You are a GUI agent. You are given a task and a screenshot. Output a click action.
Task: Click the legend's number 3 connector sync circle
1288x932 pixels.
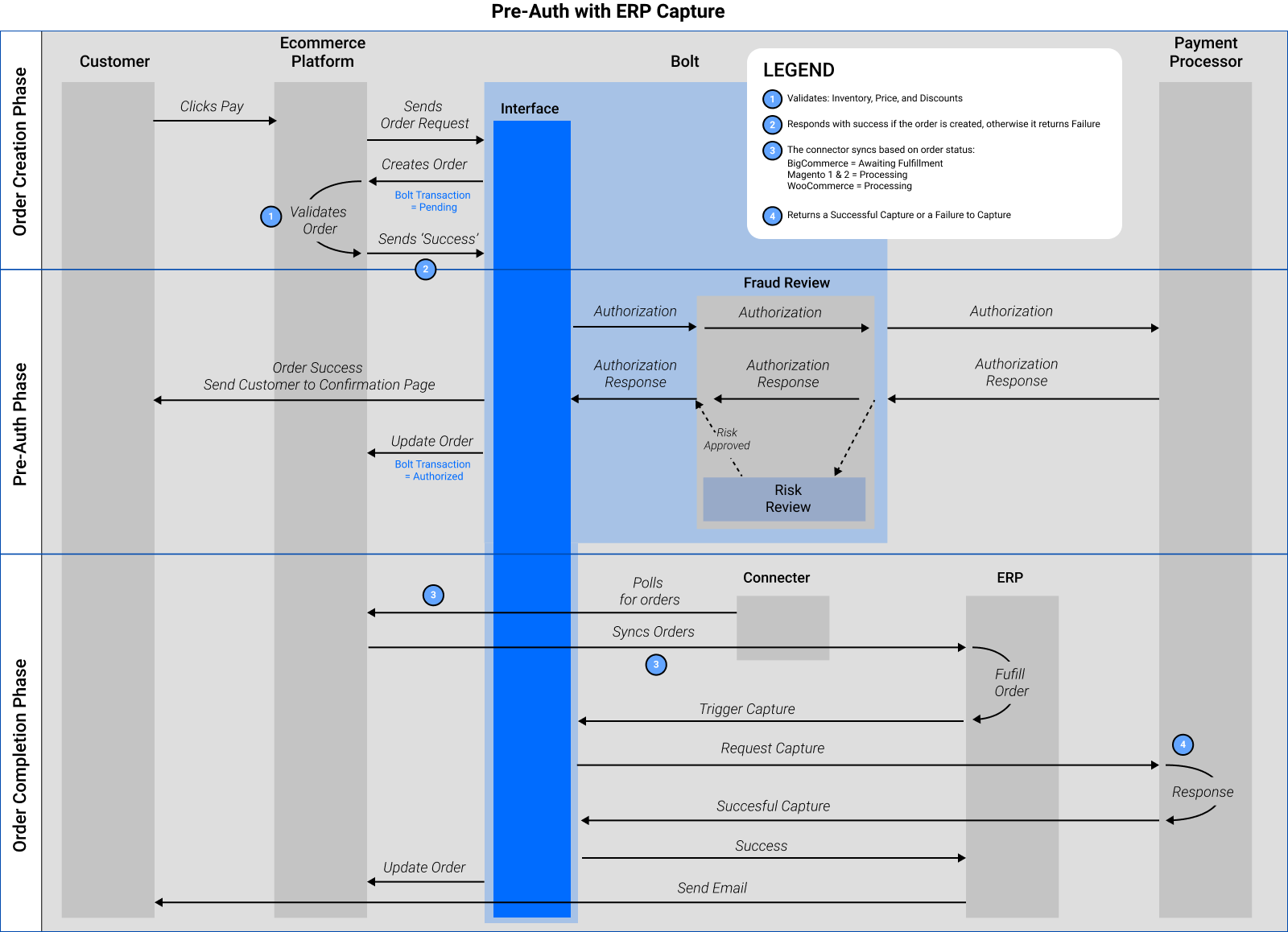click(772, 151)
